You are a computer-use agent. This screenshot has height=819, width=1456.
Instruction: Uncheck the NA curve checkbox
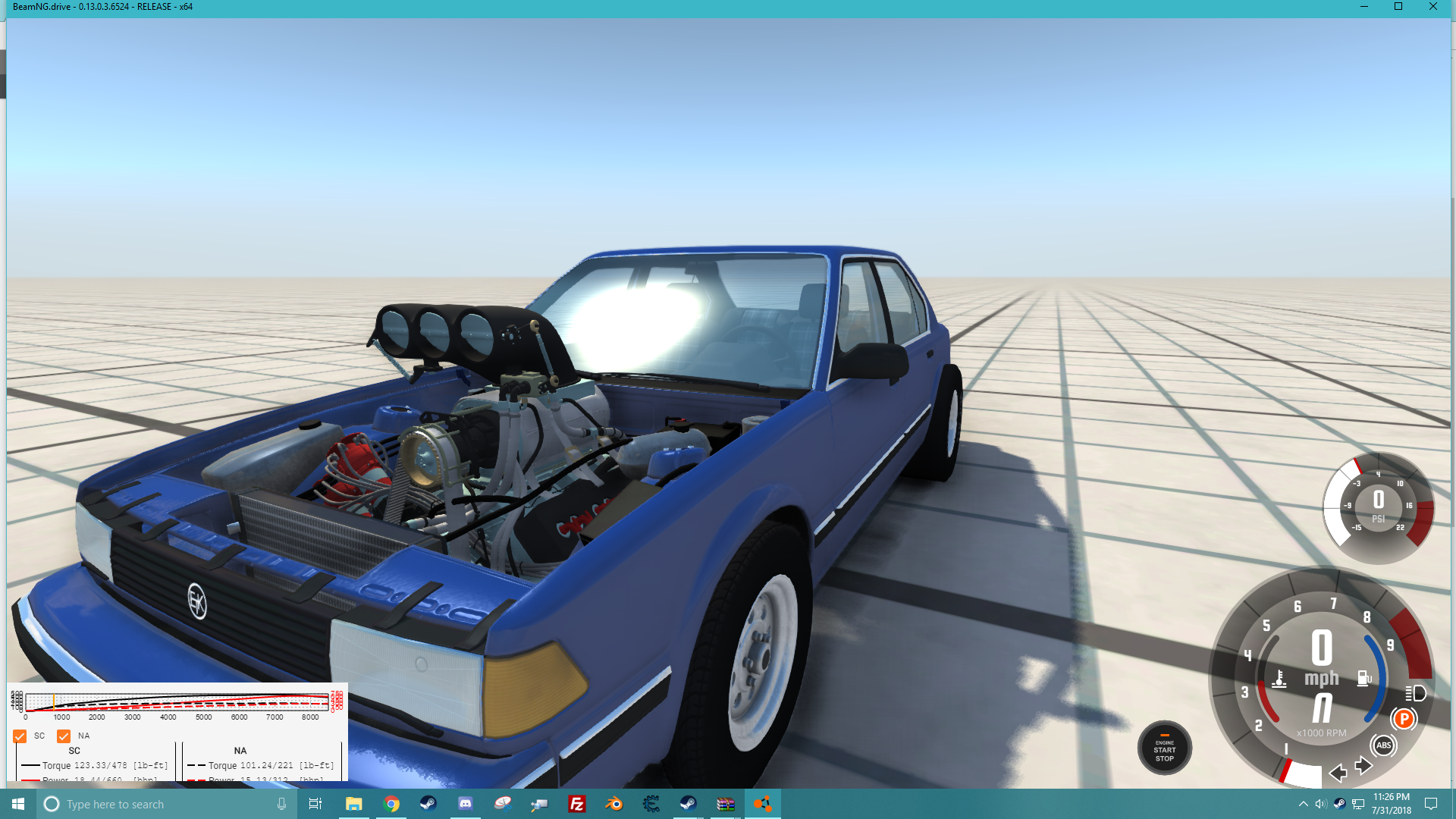click(64, 736)
